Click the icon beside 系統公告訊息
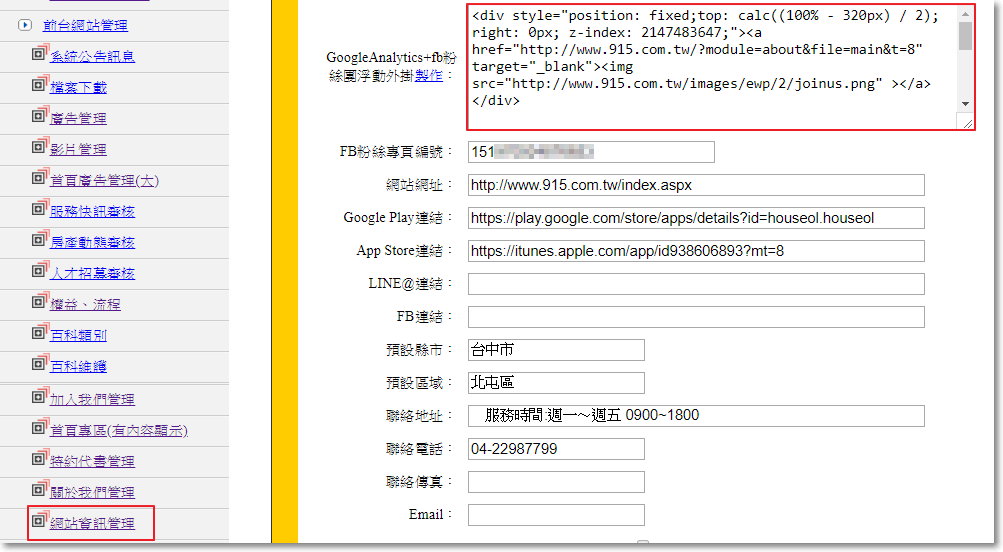This screenshot has height=552, width=1003. 40,55
